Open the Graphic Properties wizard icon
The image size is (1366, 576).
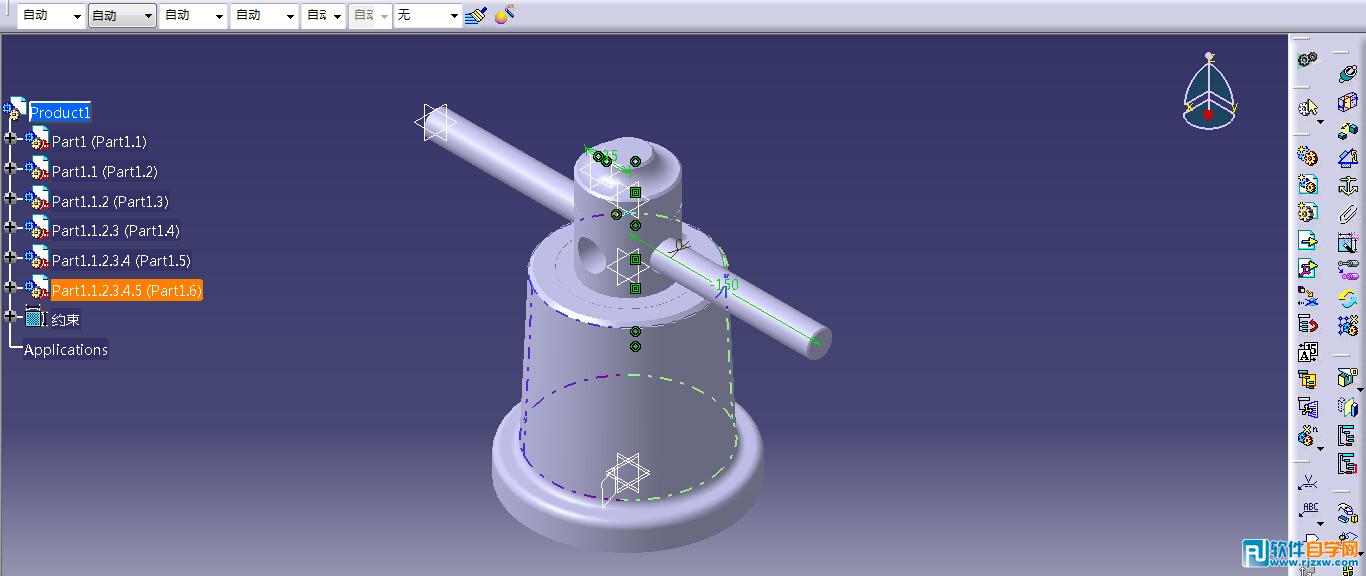[x=504, y=15]
